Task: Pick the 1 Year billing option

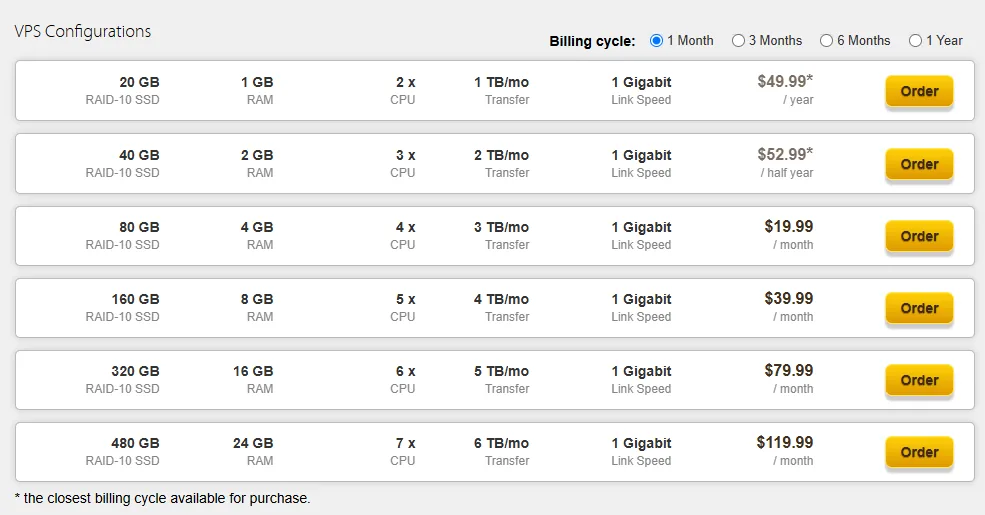Action: tap(915, 41)
